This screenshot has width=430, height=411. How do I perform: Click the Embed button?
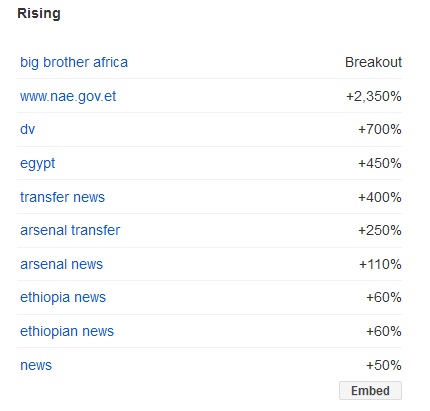[x=370, y=390]
